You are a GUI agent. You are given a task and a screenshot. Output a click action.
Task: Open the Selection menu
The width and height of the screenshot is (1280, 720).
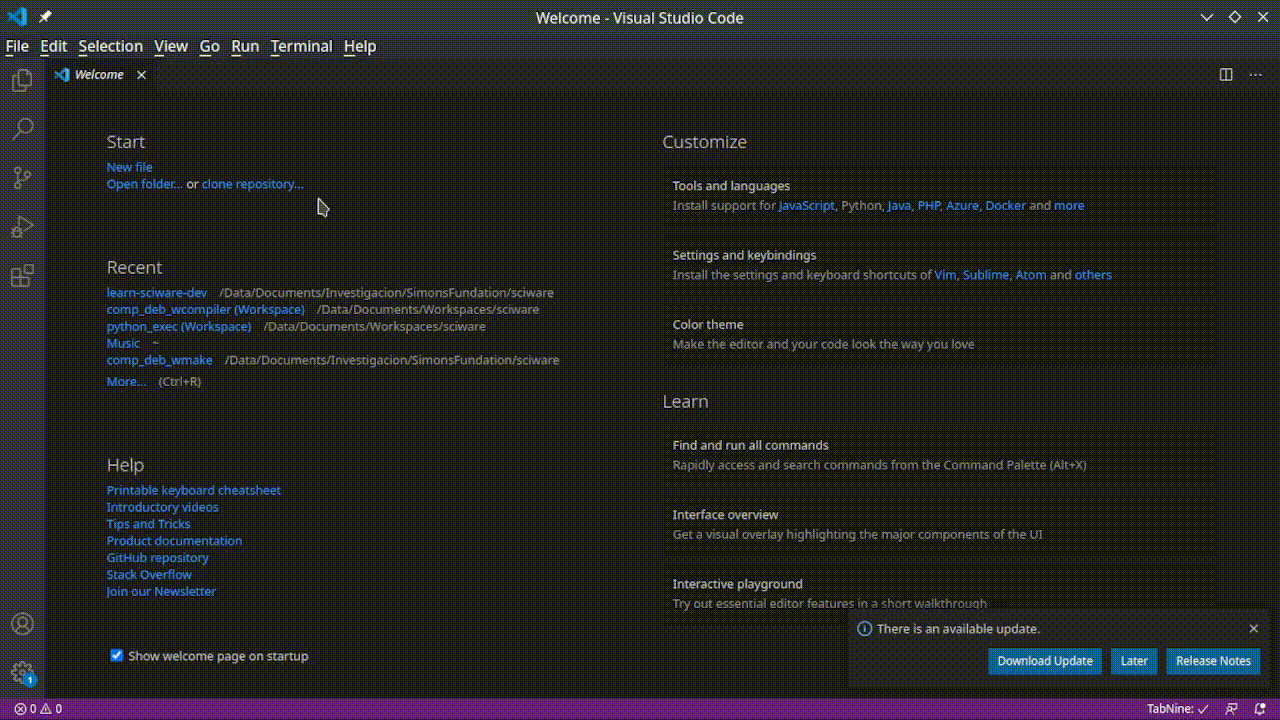point(110,46)
